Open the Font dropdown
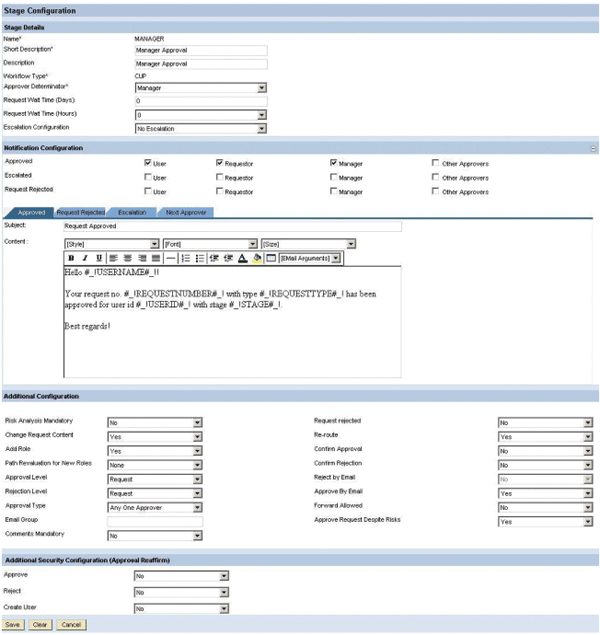 (210, 244)
